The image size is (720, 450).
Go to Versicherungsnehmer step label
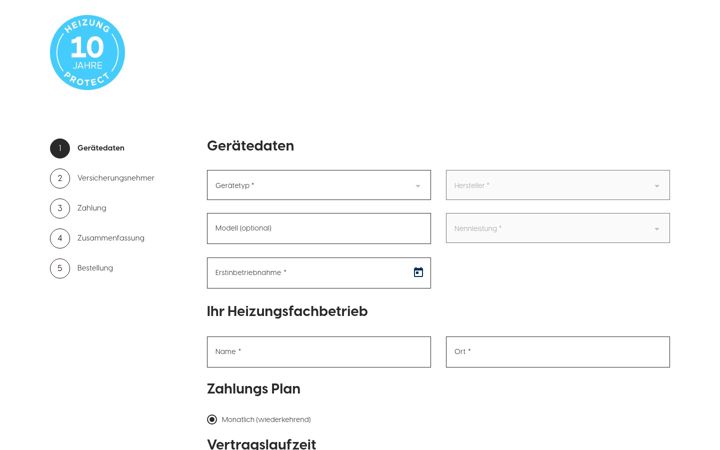click(x=116, y=178)
